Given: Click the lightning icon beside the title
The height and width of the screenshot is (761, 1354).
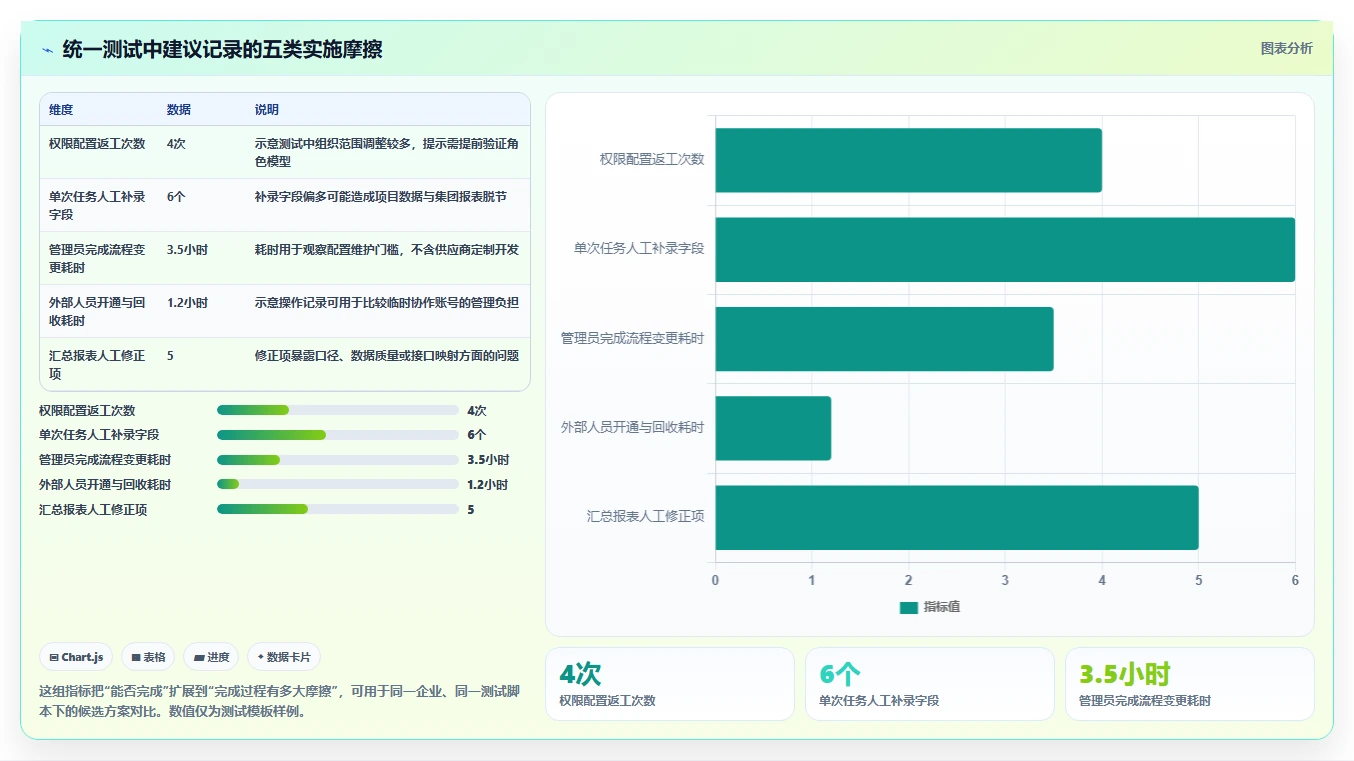Looking at the screenshot, I should (47, 50).
